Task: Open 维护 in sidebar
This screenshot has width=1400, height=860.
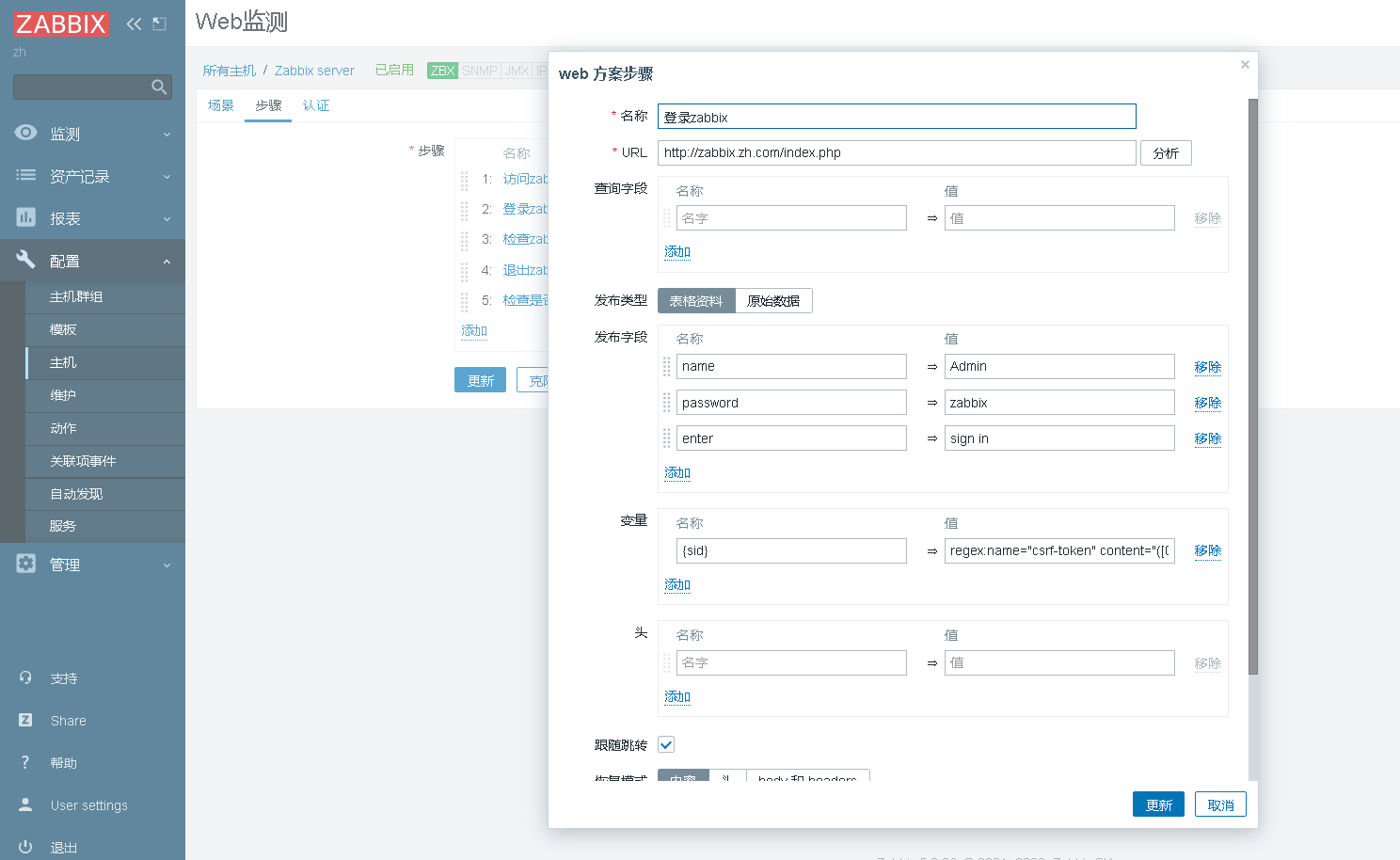Action: [x=105, y=396]
